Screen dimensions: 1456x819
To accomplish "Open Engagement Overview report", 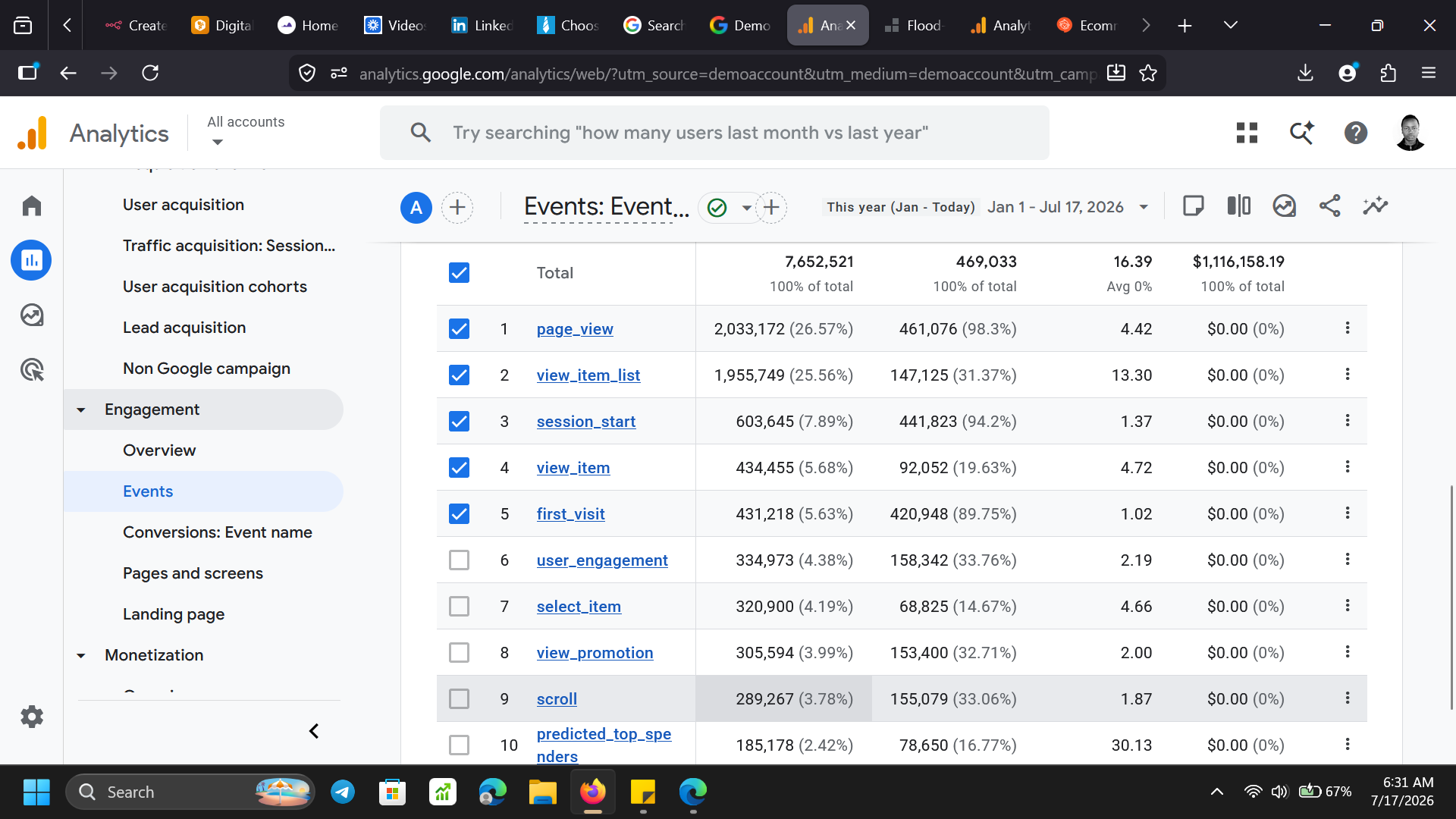I will [159, 450].
